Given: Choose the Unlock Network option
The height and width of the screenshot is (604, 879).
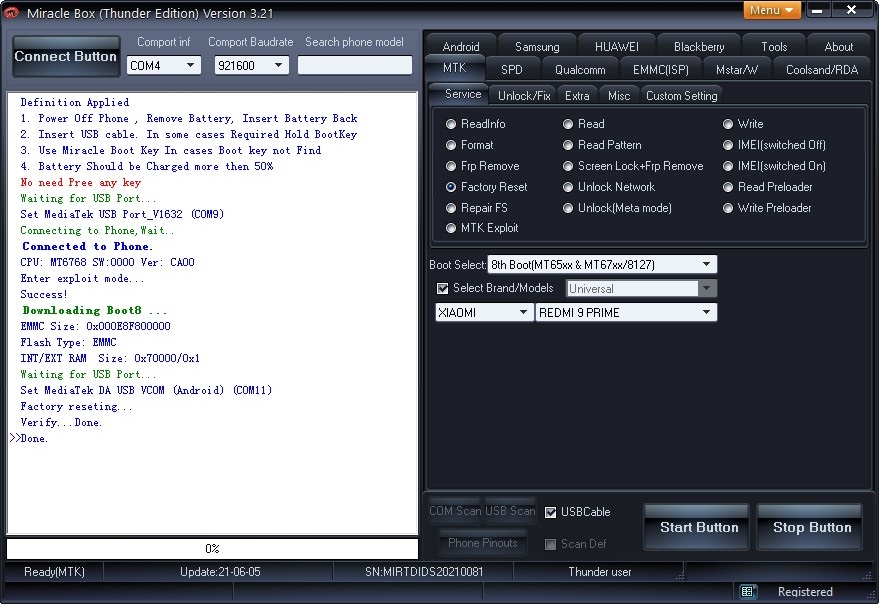Looking at the screenshot, I should click(x=609, y=187).
